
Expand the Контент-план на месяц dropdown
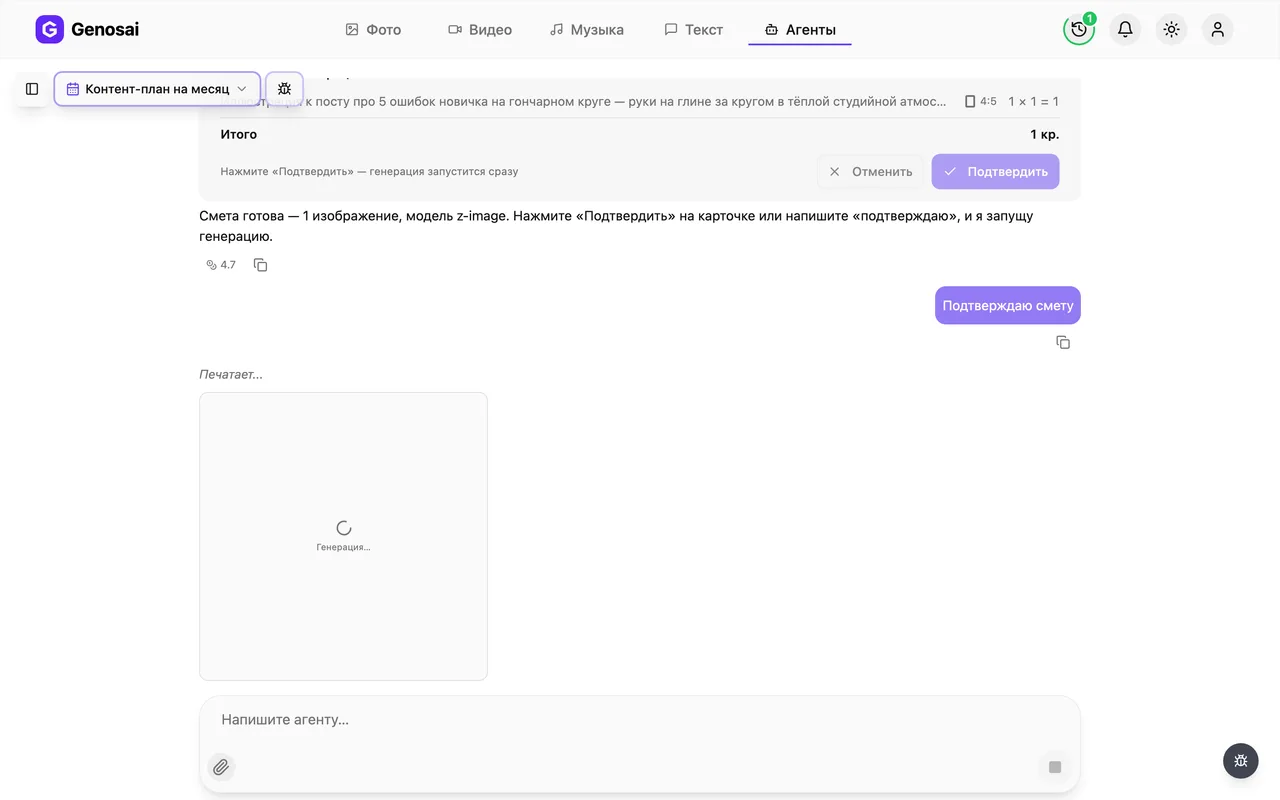[x=157, y=89]
